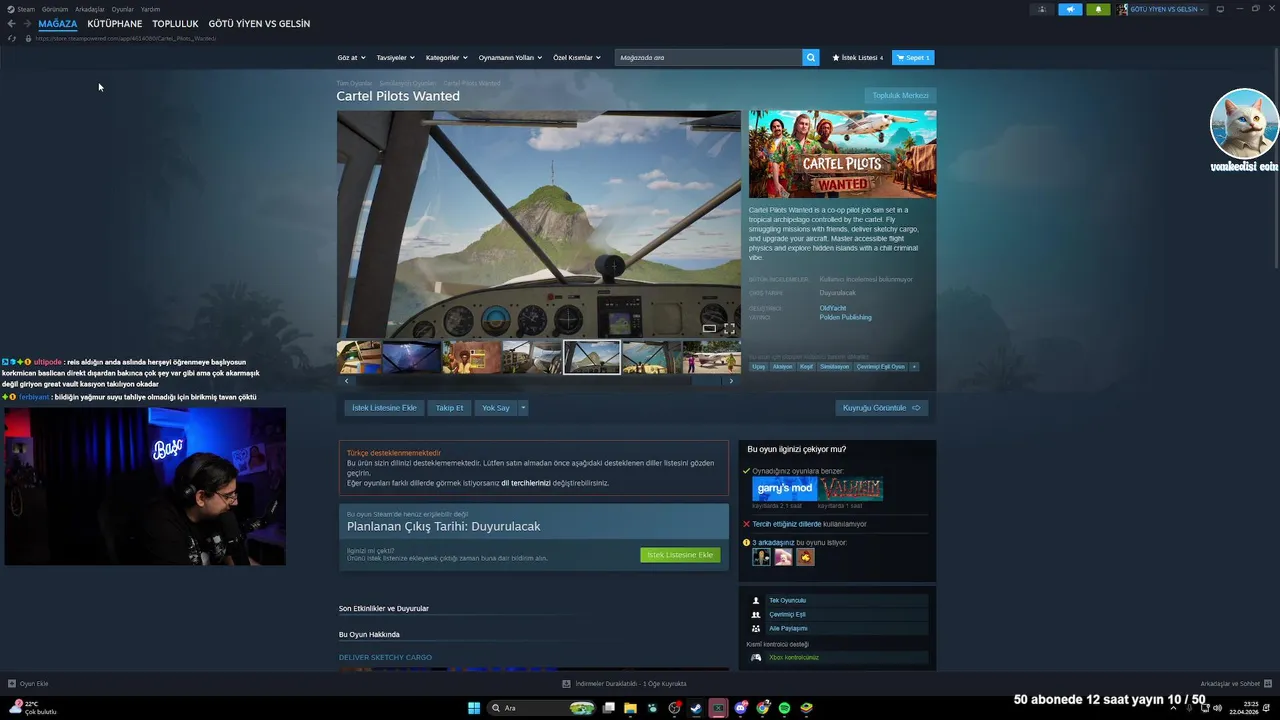Expand the Tavsiyeler dropdown
Screen dimensions: 1280x720
pos(395,58)
